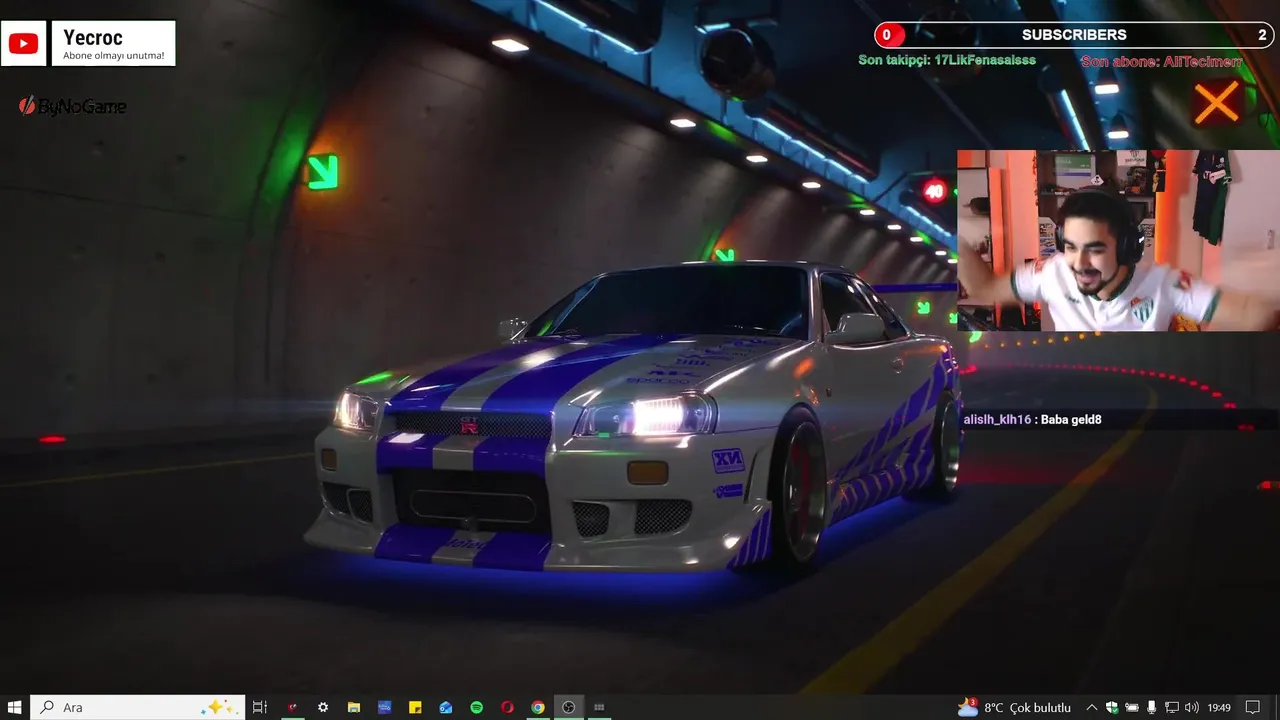Image resolution: width=1280 pixels, height=720 pixels.
Task: Open Windows Security shield in tray
Action: tap(1111, 707)
